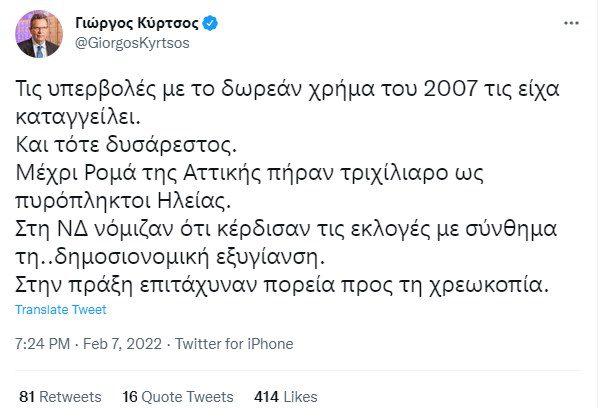Click the @GiorgosKyrtsos handle

tap(132, 44)
